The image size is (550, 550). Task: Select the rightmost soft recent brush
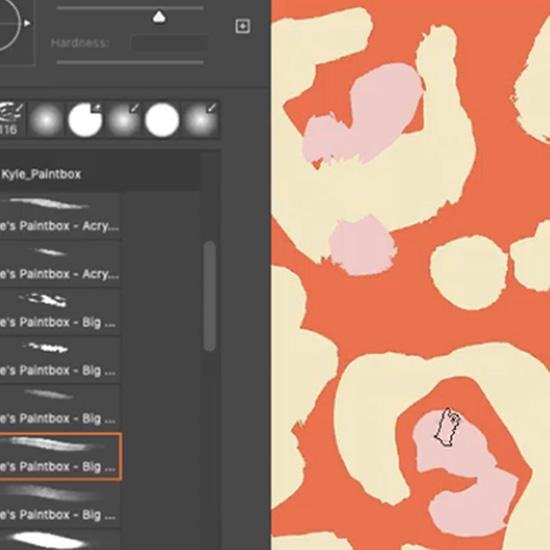click(201, 119)
